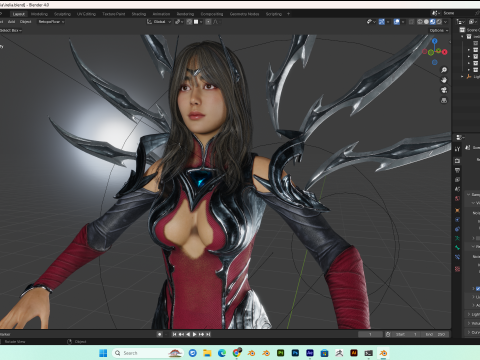Open object type visibility dropdown
Image resolution: width=480 pixels, height=360 pixels.
coord(371,22)
